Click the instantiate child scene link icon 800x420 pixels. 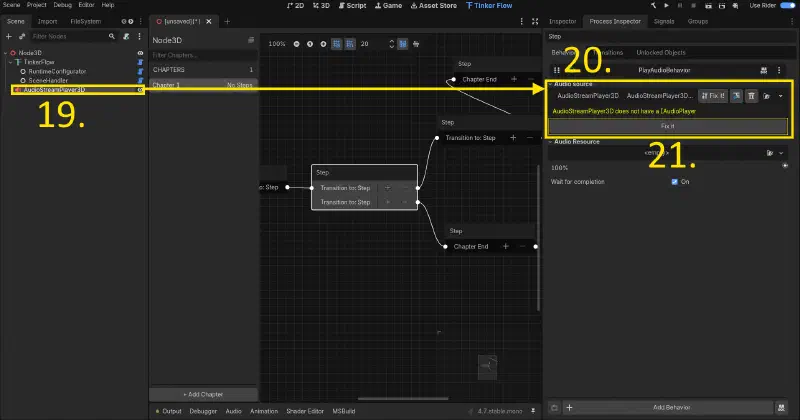22,36
